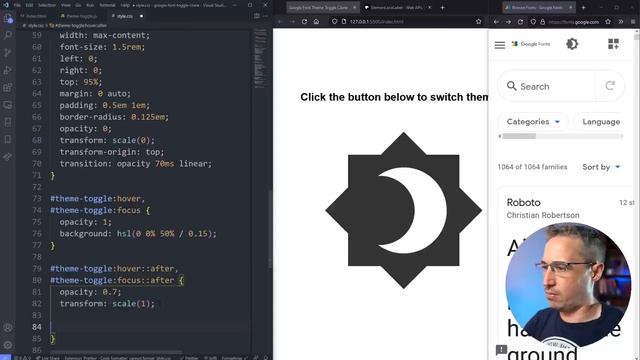Viewport: 640px width, 360px height.
Task: Click the code line 'transition: opacity 70ms linear;'
Action: point(136,164)
